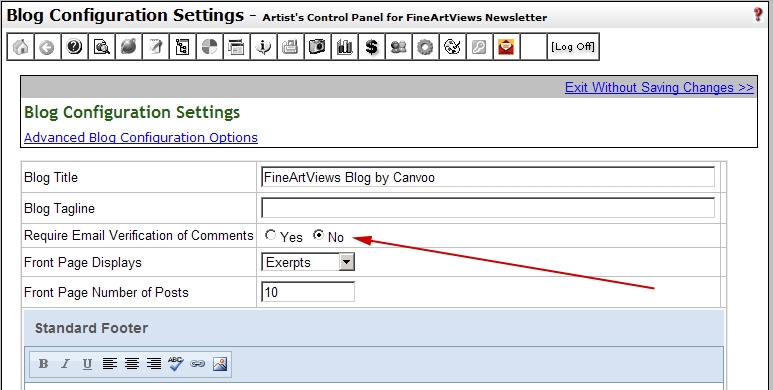Click the key toolbar icon

(x=479, y=47)
